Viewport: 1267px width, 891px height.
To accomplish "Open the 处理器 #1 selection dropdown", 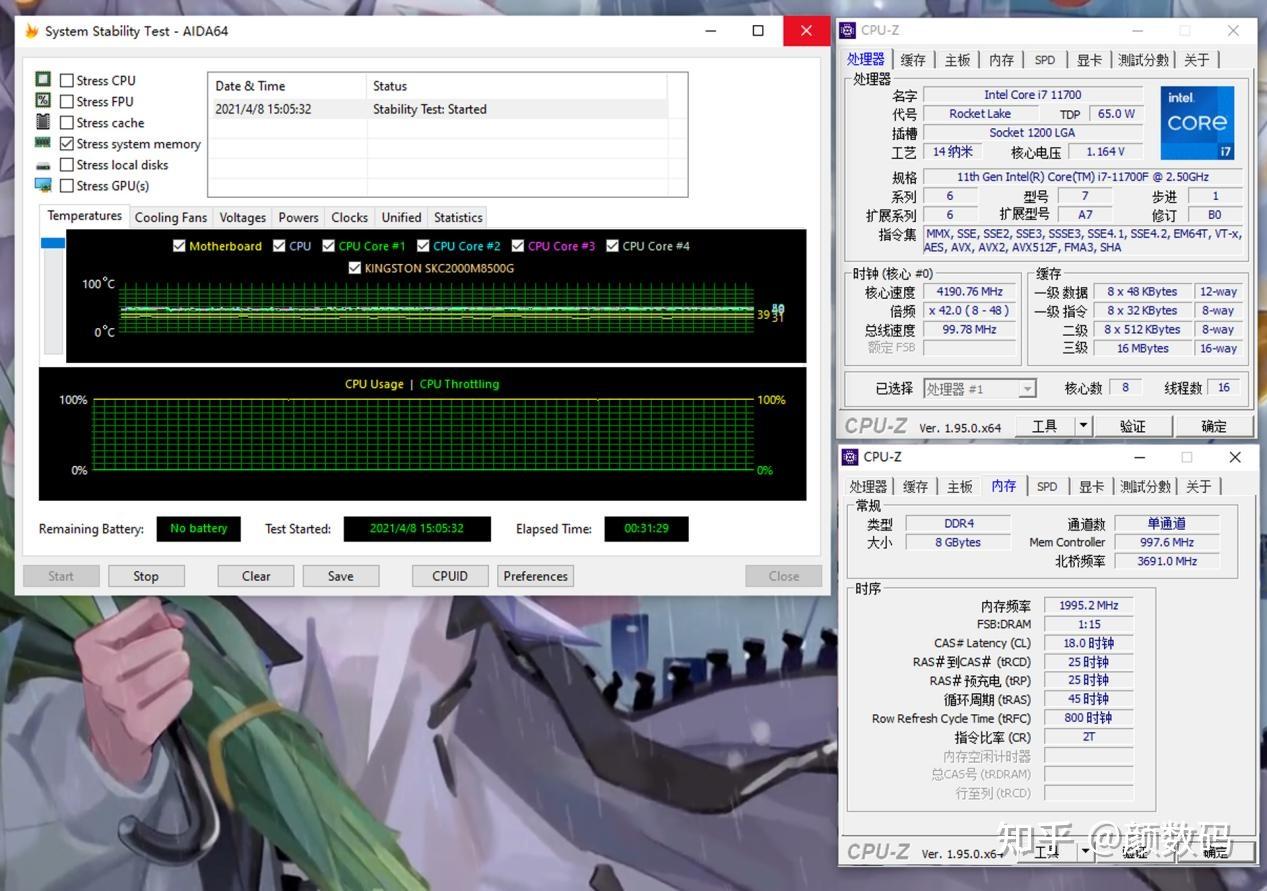I will pyautogui.click(x=1026, y=388).
